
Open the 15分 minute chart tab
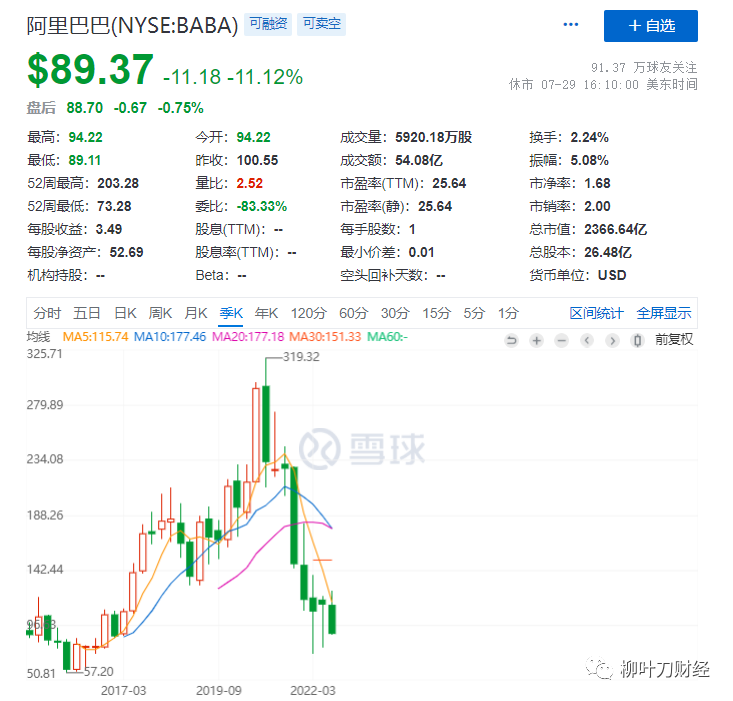(437, 313)
